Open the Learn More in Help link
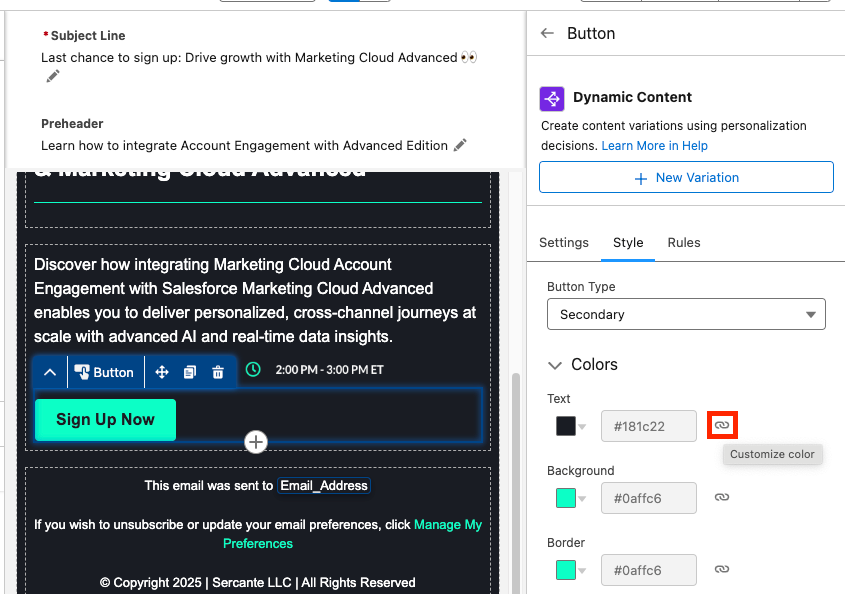 pos(654,145)
